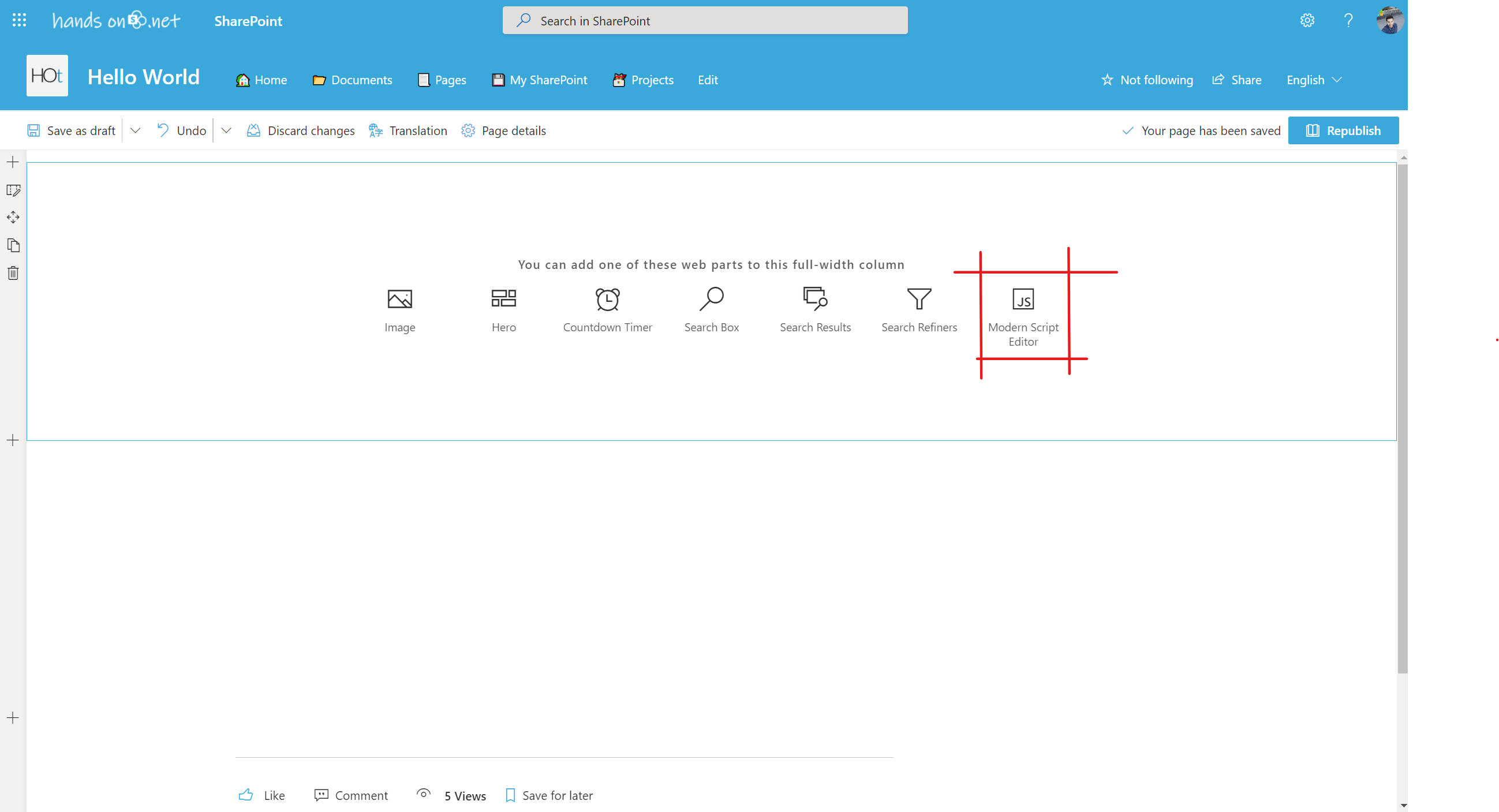
Task: Duplicate the section with the copy icon
Action: pyautogui.click(x=13, y=245)
